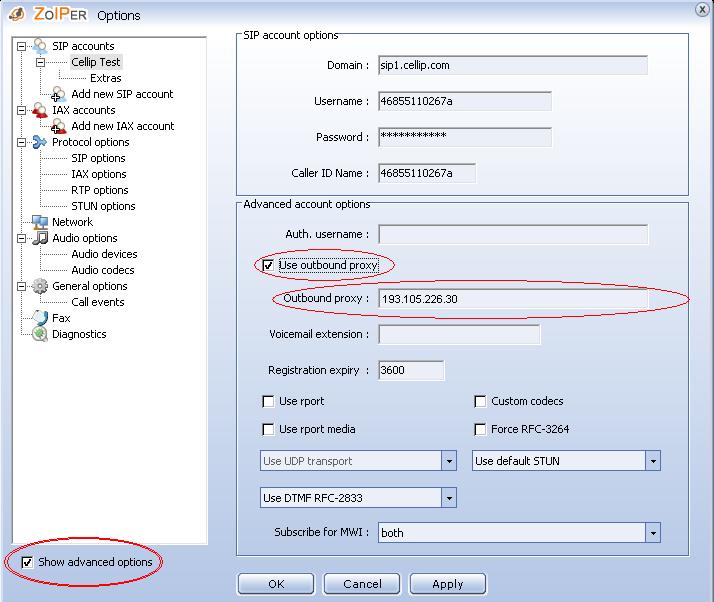Select Cellip Test account in tree
714x602 pixels.
click(96, 62)
